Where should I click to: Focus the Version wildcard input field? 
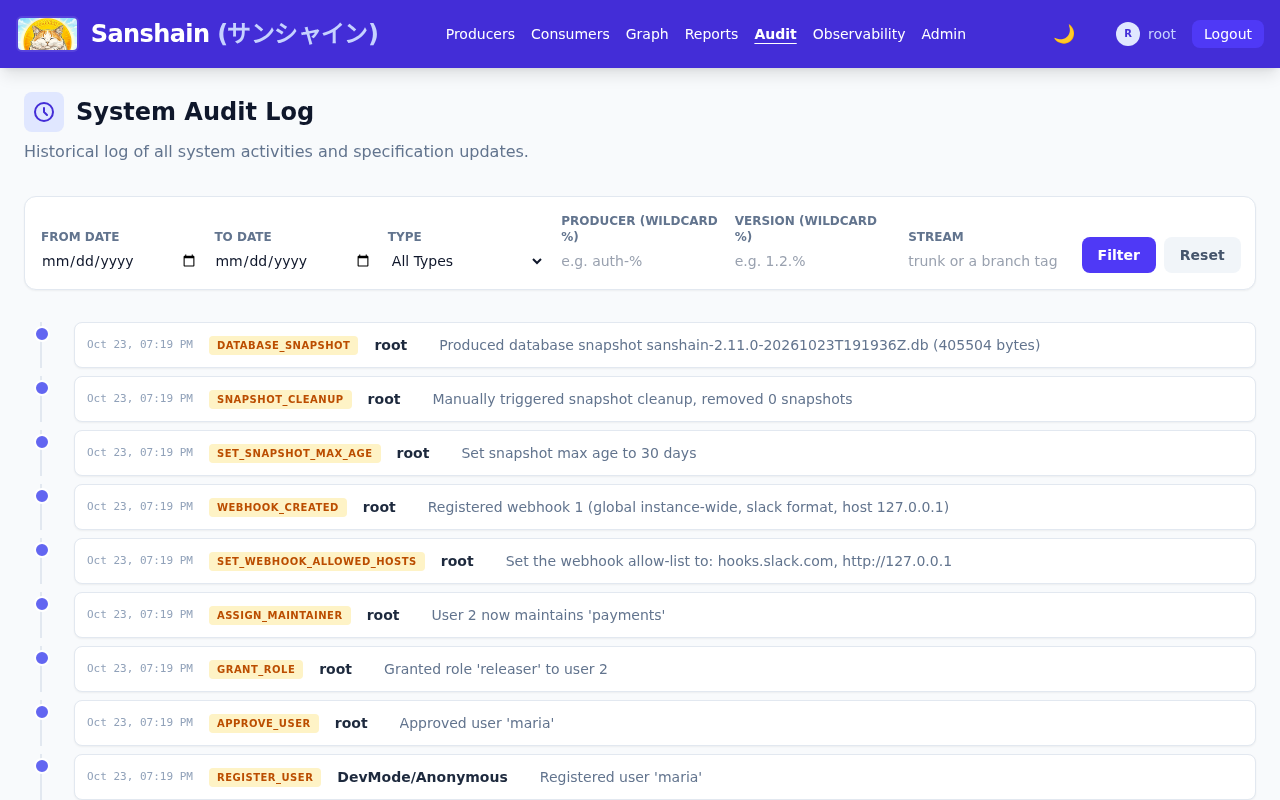(813, 261)
